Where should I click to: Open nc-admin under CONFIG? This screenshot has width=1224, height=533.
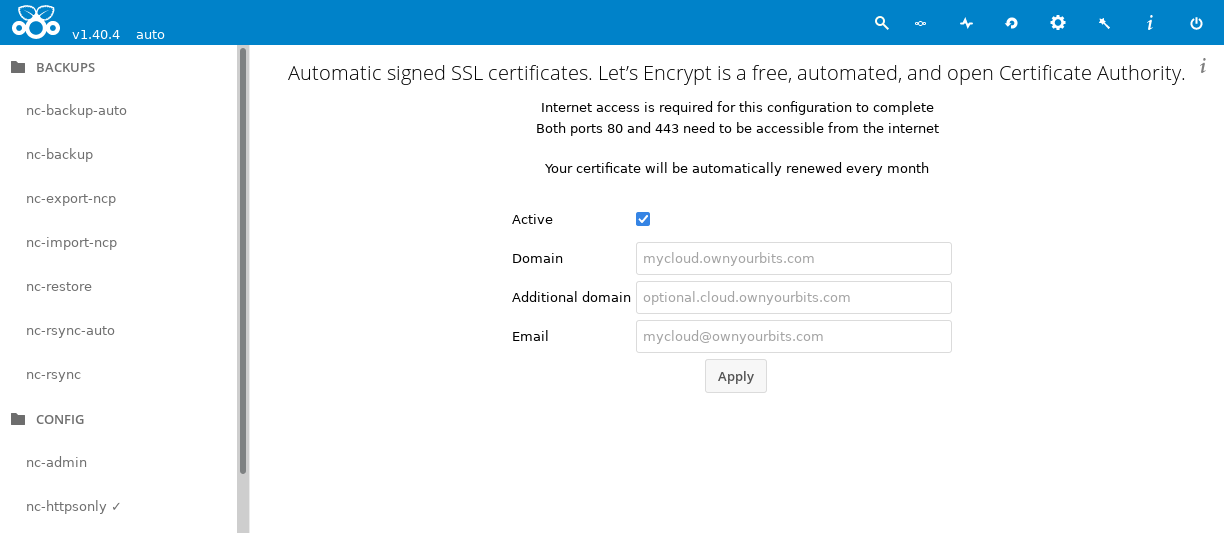[57, 462]
